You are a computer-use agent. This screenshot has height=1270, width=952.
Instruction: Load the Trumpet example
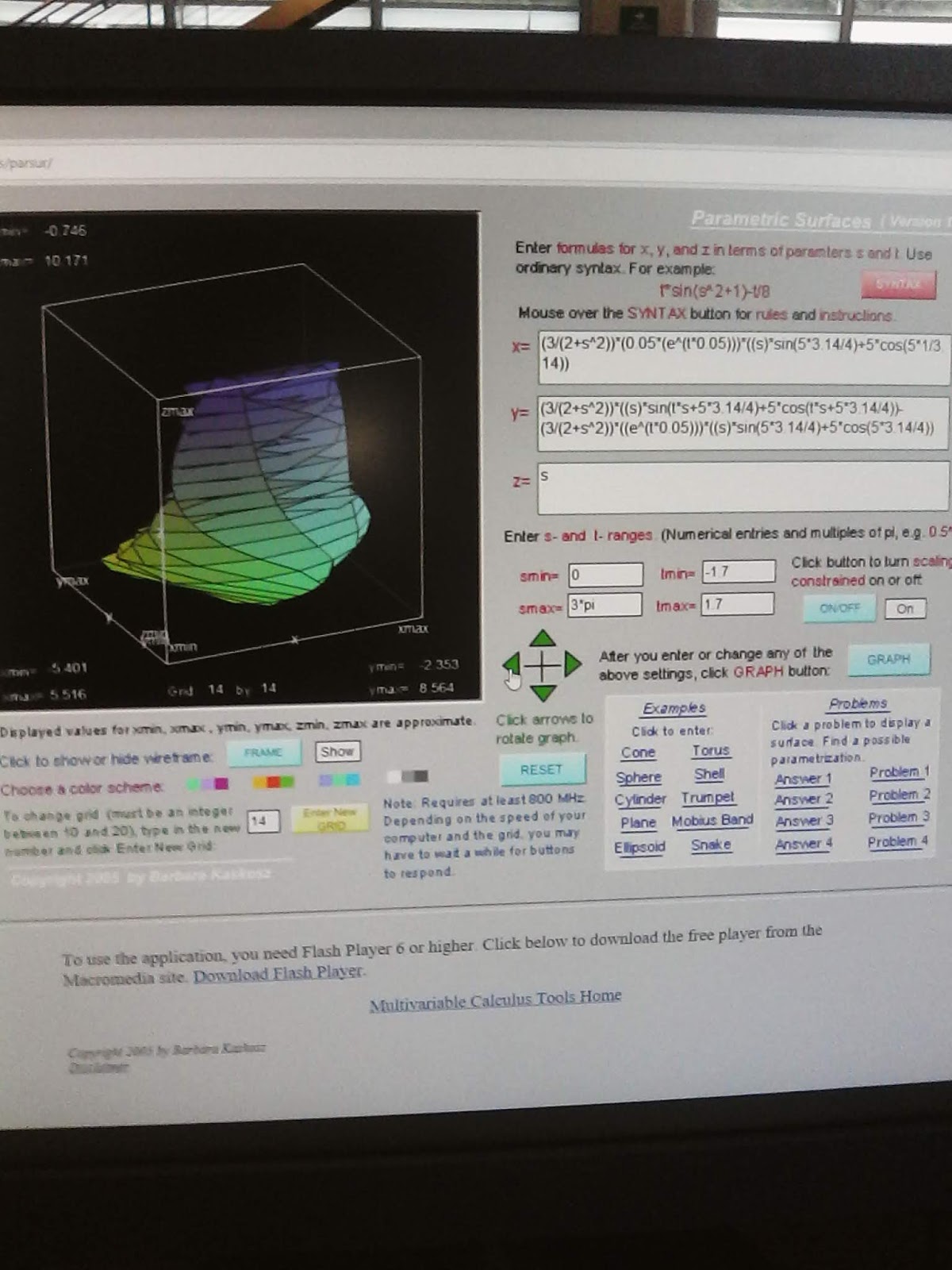tap(708, 798)
